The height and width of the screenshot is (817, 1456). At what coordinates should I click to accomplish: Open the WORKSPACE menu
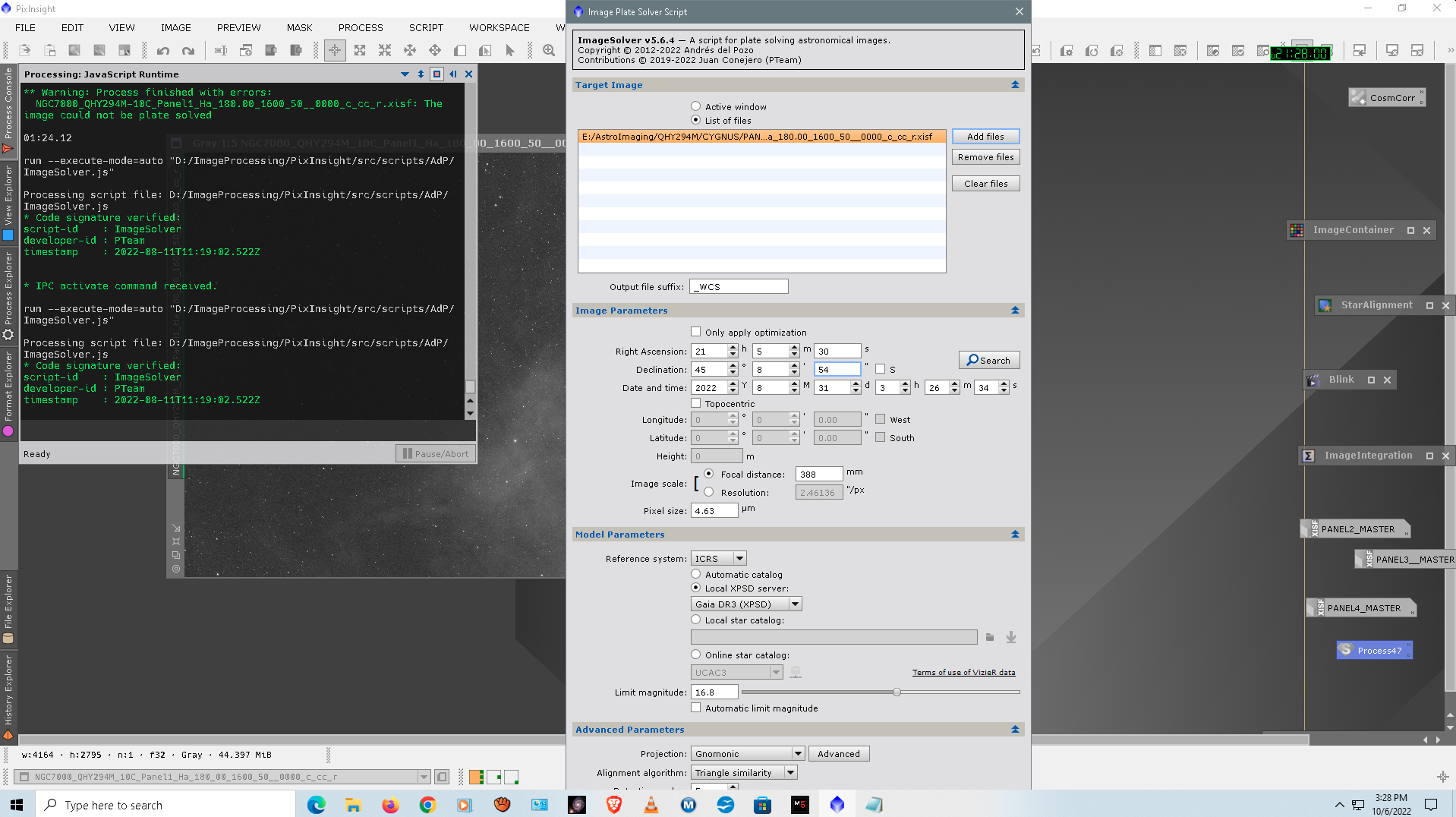coord(499,27)
